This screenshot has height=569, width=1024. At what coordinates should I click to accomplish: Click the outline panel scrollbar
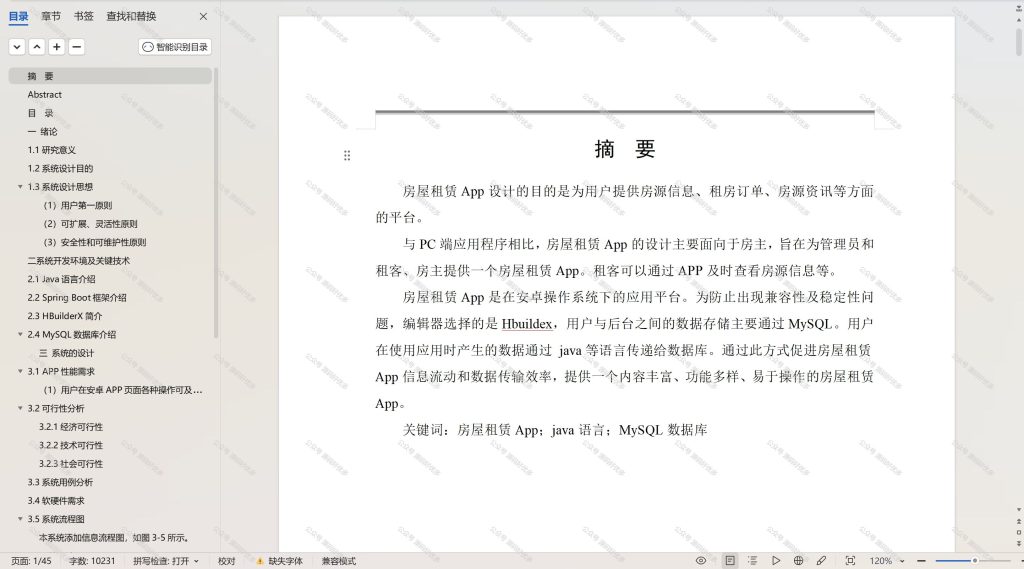pos(216,203)
